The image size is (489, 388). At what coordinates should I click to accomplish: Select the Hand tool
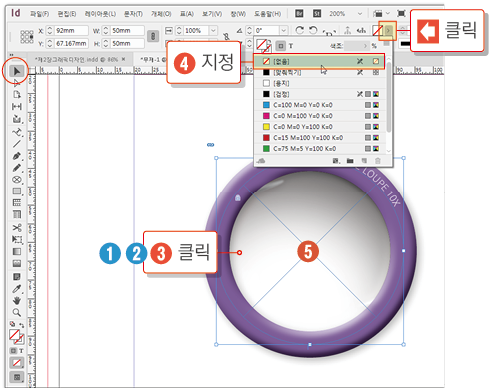(16, 301)
